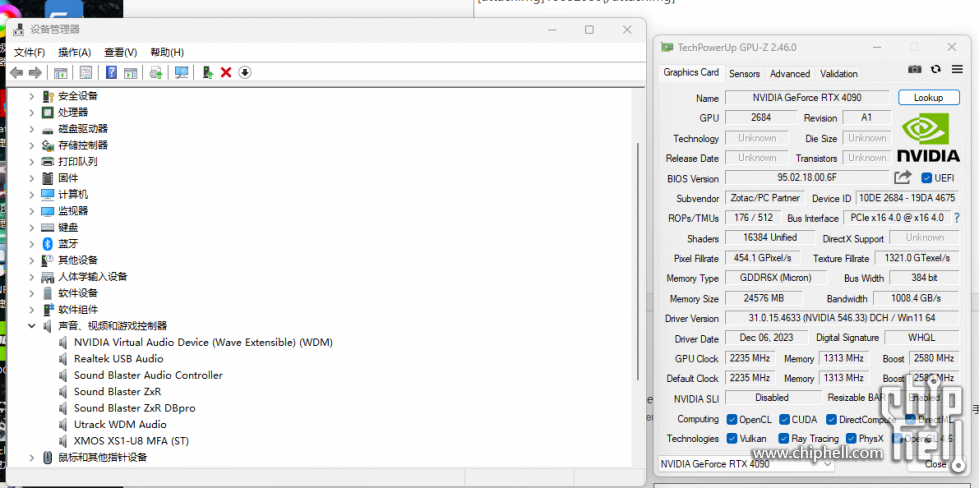Click the NVIDIA logo in GPU-Z
Image resolution: width=979 pixels, height=488 pixels.
click(x=928, y=137)
